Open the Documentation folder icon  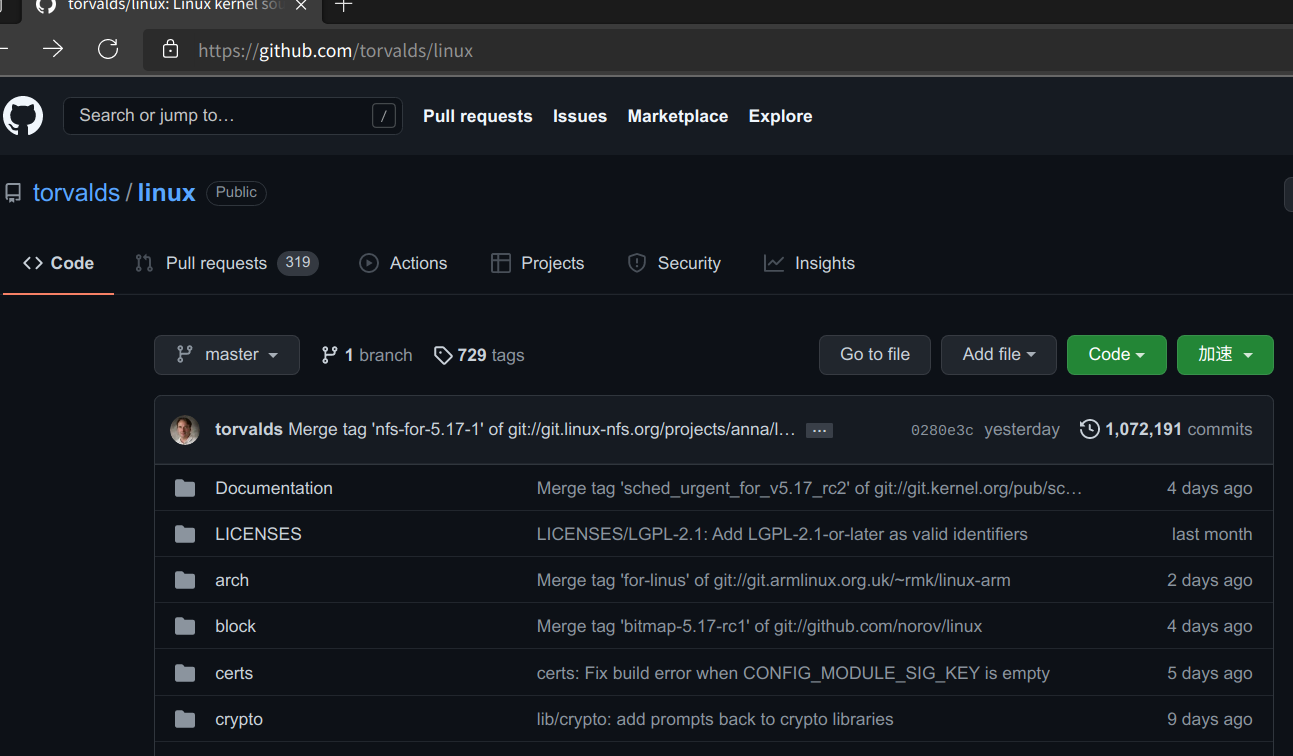coord(185,488)
